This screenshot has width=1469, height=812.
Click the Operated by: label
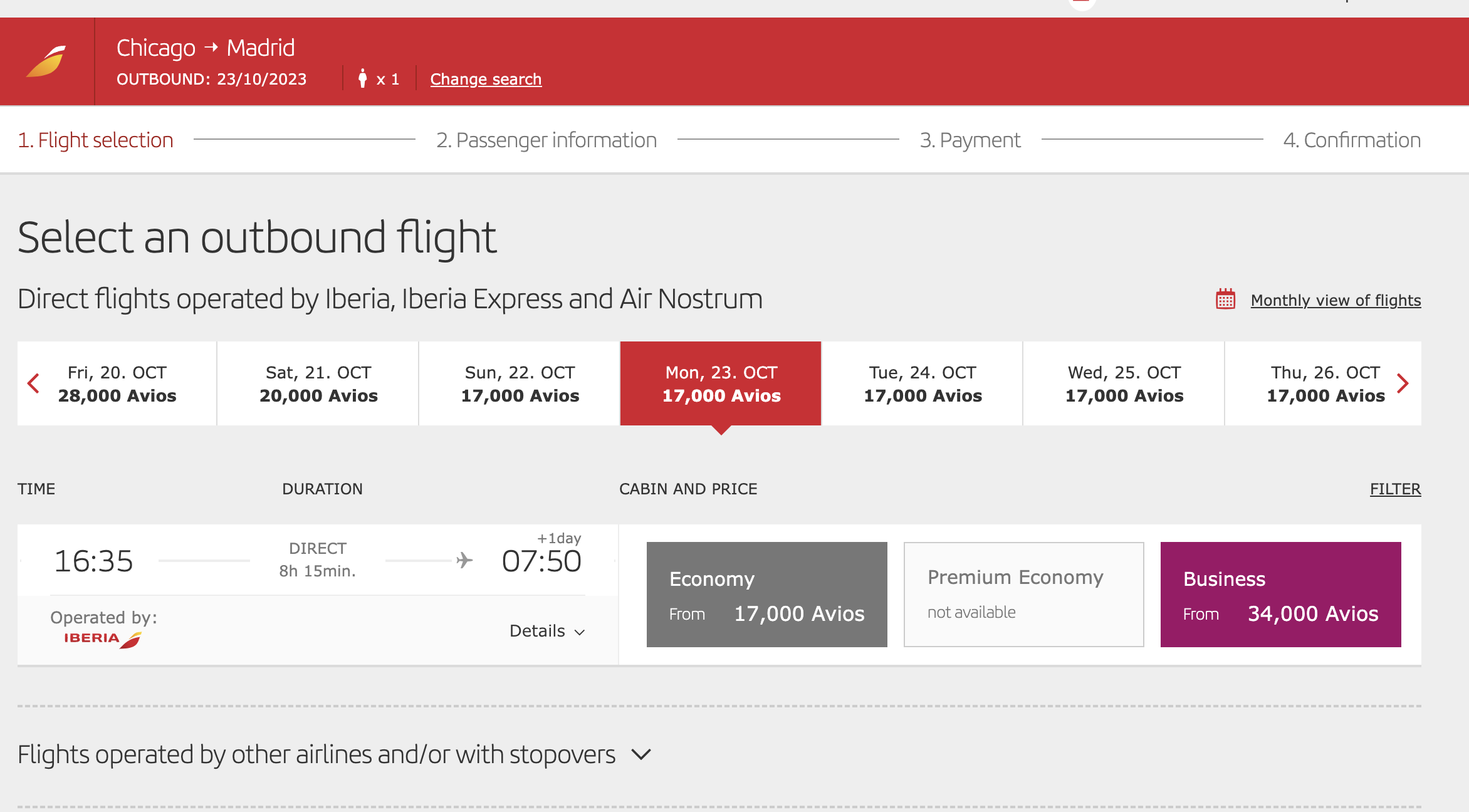[104, 618]
